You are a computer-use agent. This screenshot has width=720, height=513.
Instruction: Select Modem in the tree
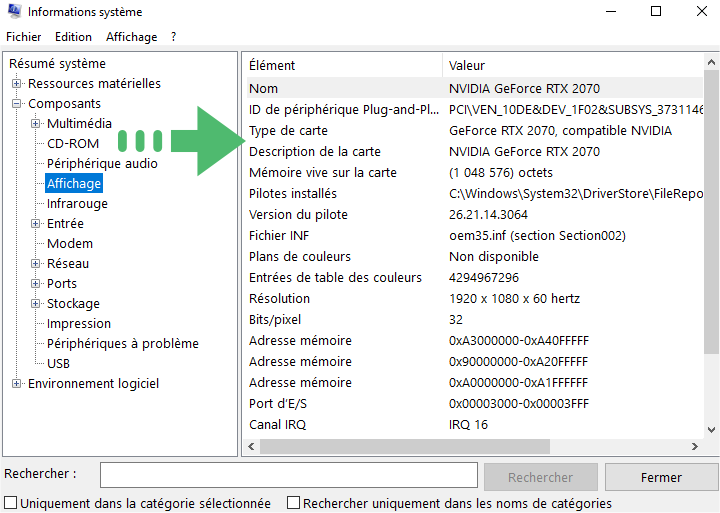coord(70,243)
